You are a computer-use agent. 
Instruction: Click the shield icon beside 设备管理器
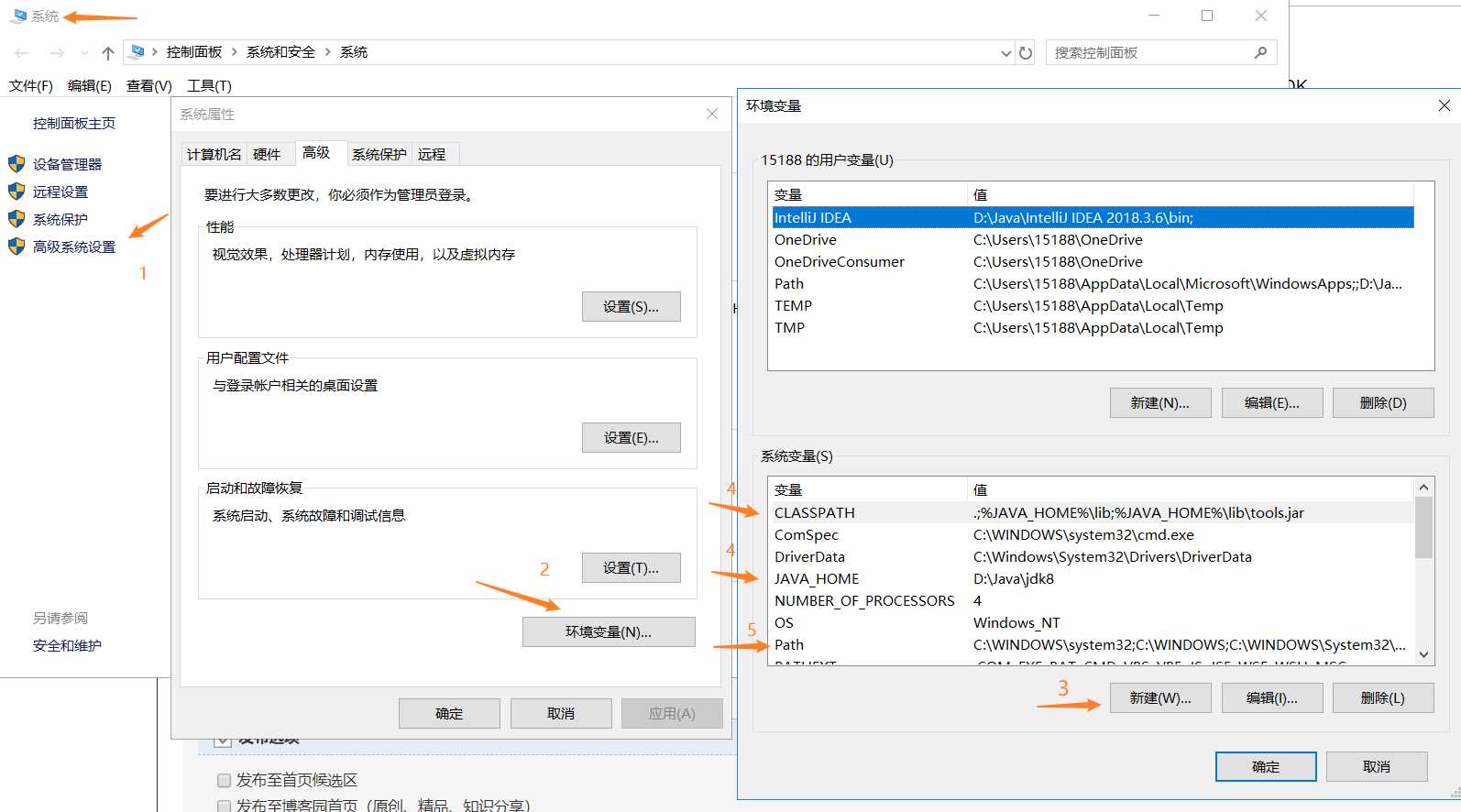tap(16, 164)
